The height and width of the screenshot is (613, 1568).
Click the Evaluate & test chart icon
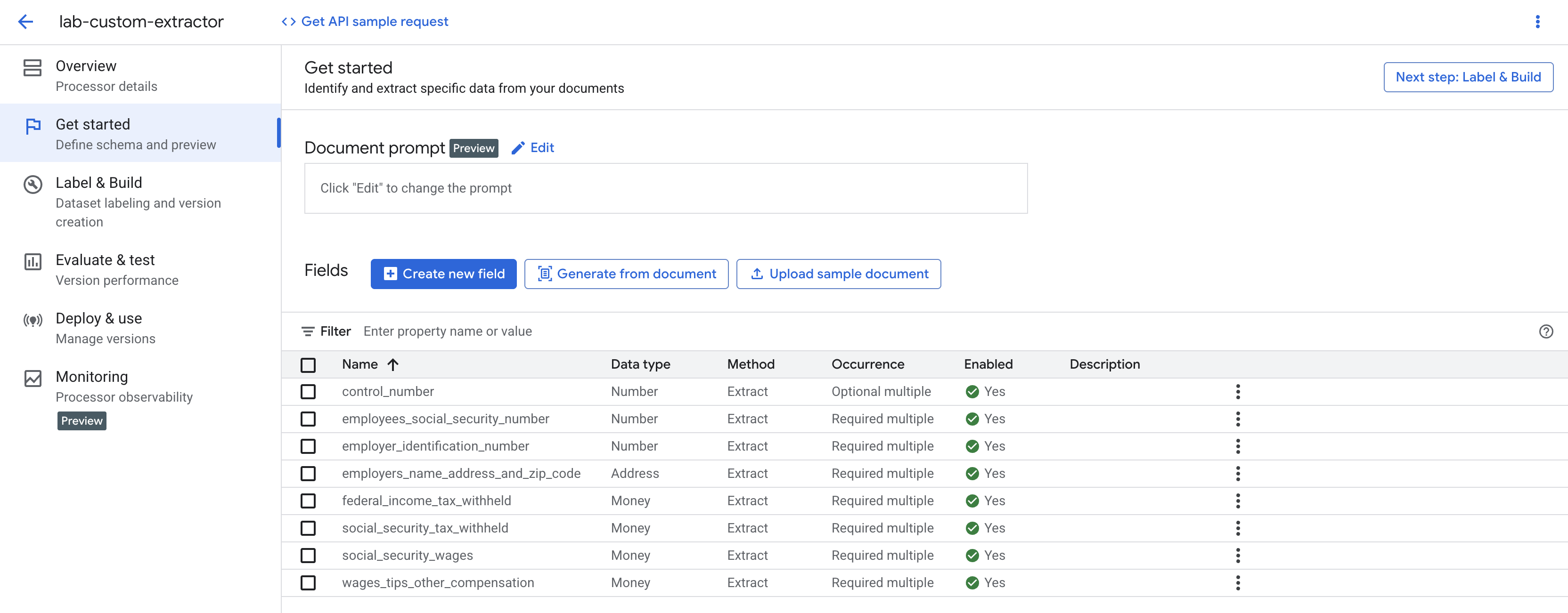click(x=32, y=261)
